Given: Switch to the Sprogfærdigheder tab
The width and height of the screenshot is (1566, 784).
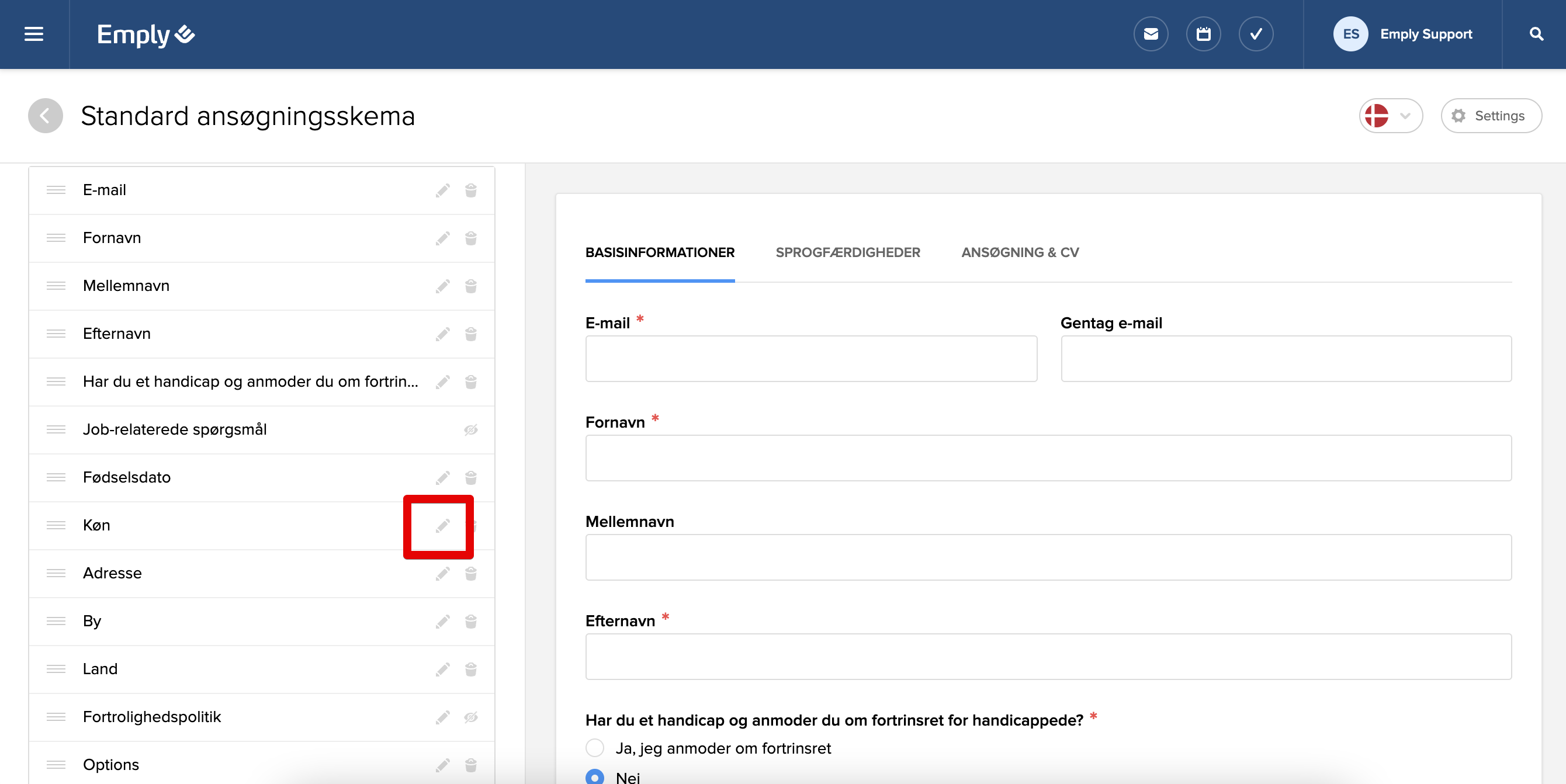Looking at the screenshot, I should coord(847,253).
